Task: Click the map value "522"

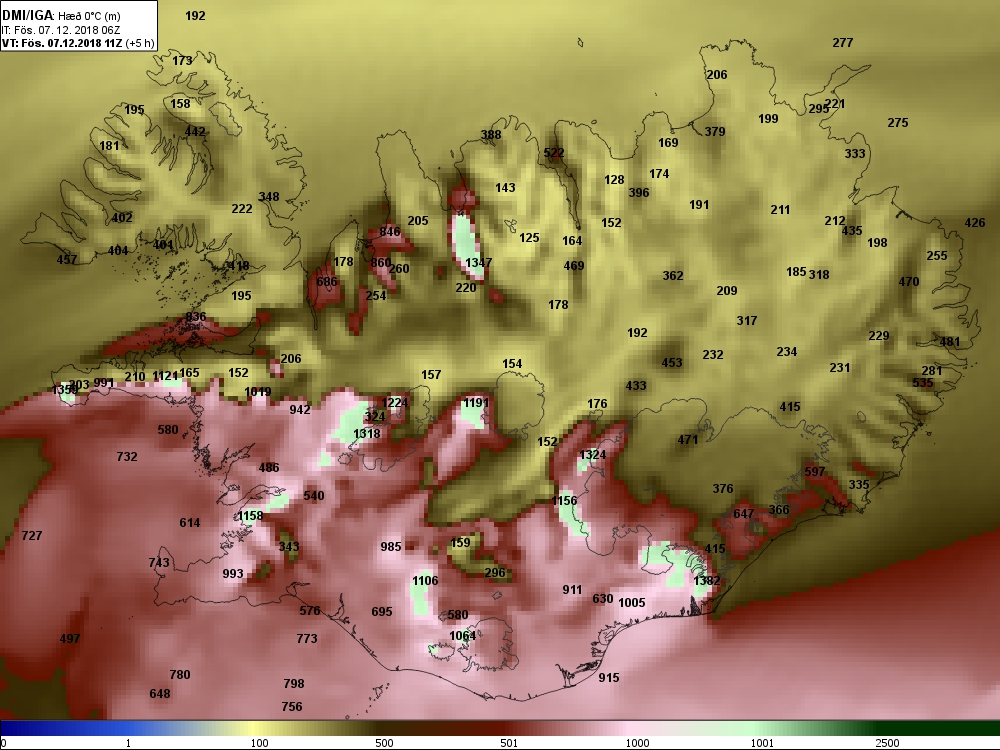Action: click(554, 152)
